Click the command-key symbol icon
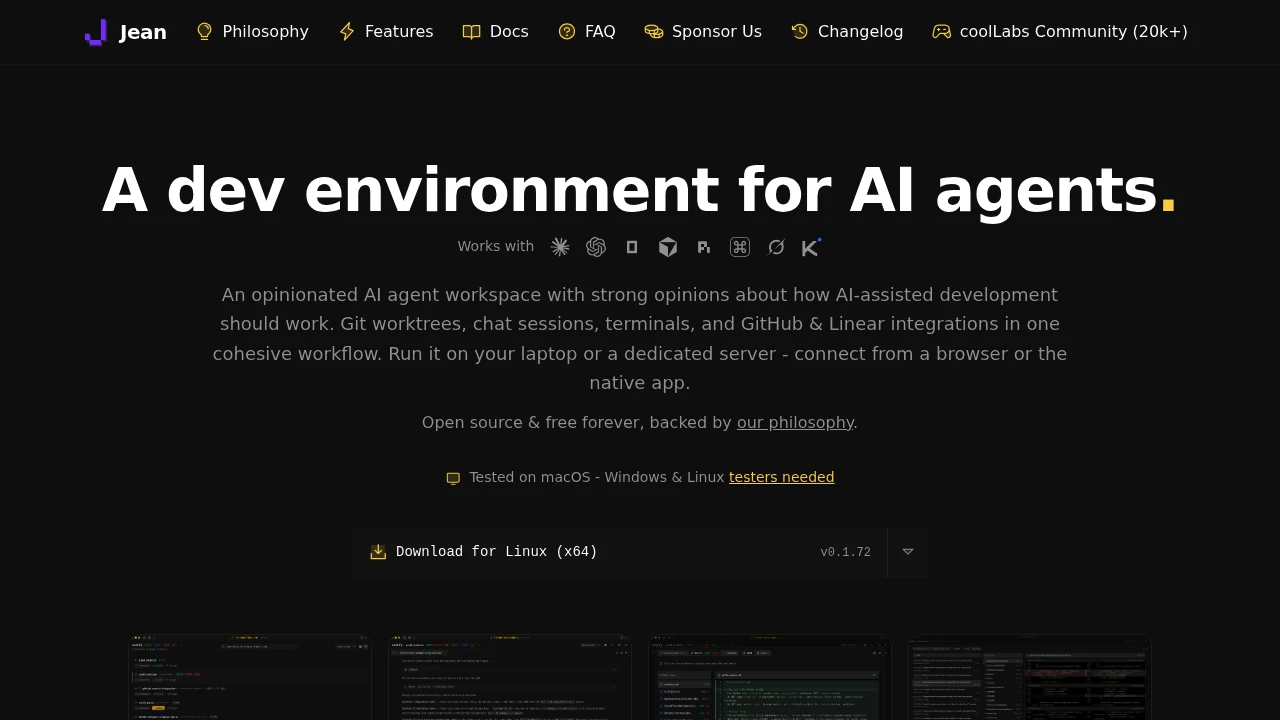1280x720 pixels. pyautogui.click(x=740, y=247)
